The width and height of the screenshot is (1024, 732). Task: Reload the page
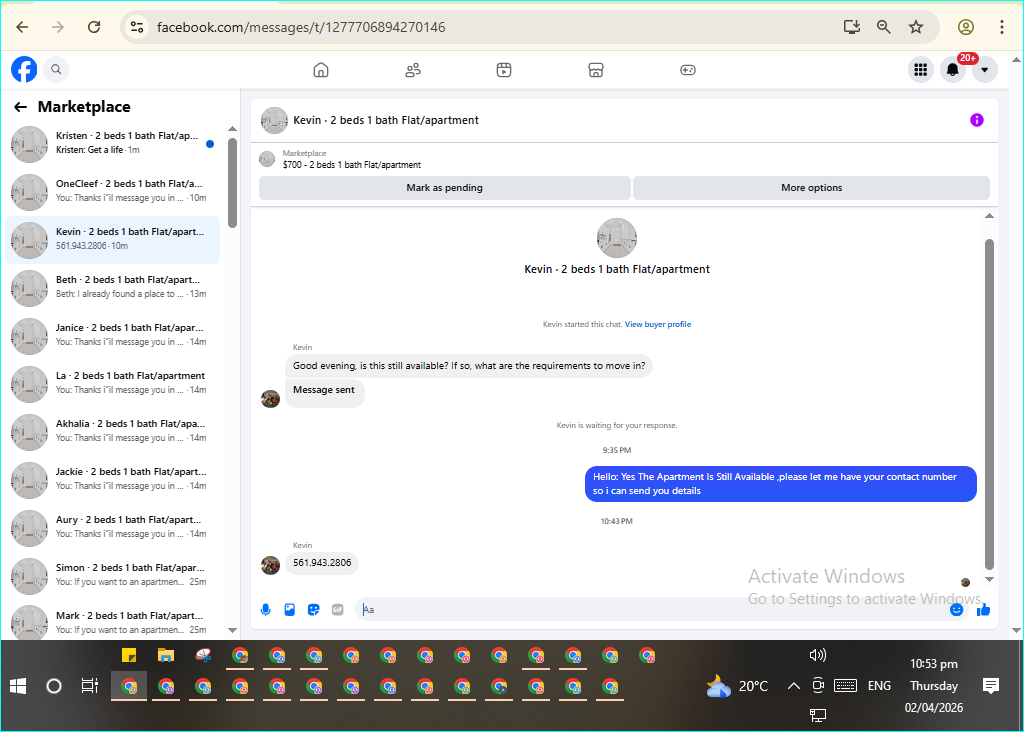coord(94,27)
